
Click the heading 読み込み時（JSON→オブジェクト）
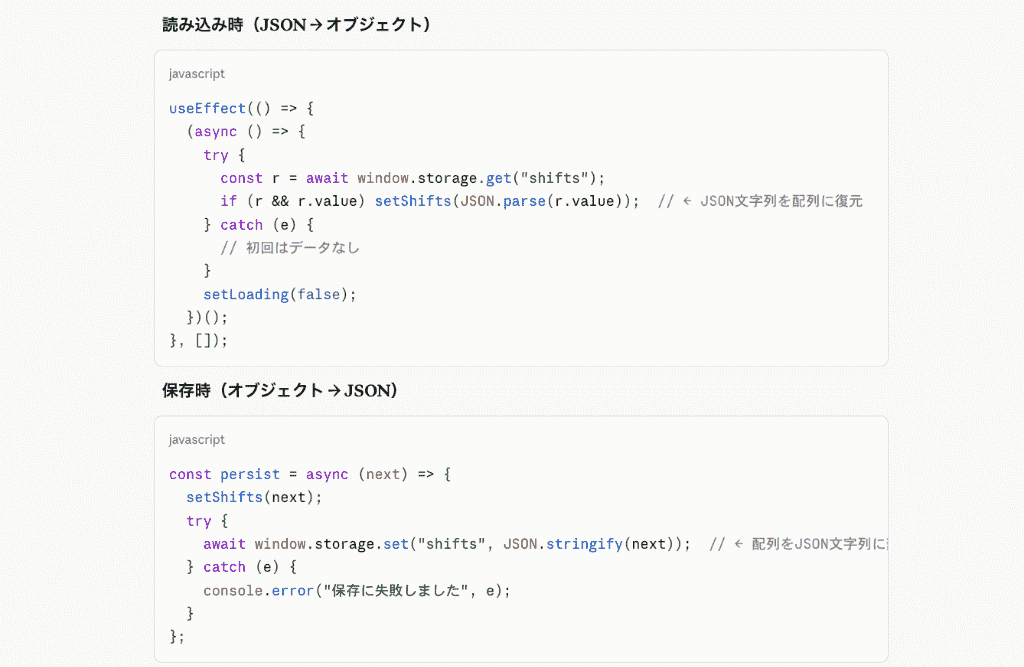coord(296,25)
